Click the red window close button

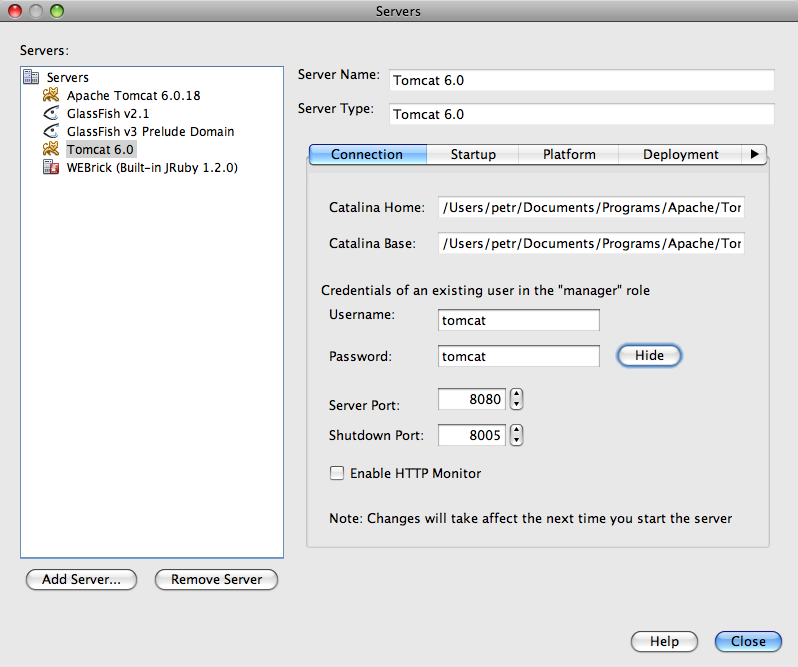[15, 11]
